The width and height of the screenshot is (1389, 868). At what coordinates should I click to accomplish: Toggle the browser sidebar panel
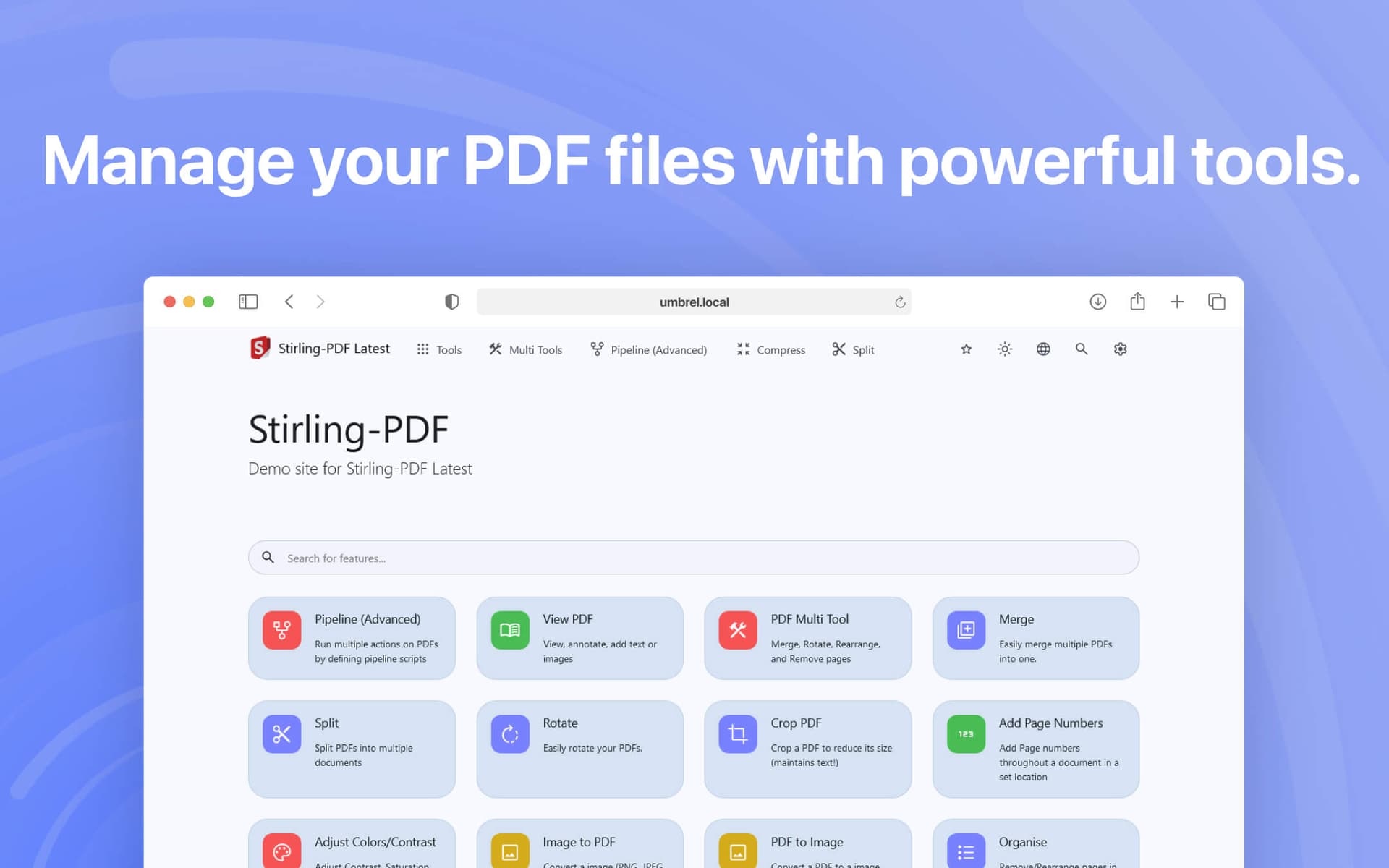248,301
